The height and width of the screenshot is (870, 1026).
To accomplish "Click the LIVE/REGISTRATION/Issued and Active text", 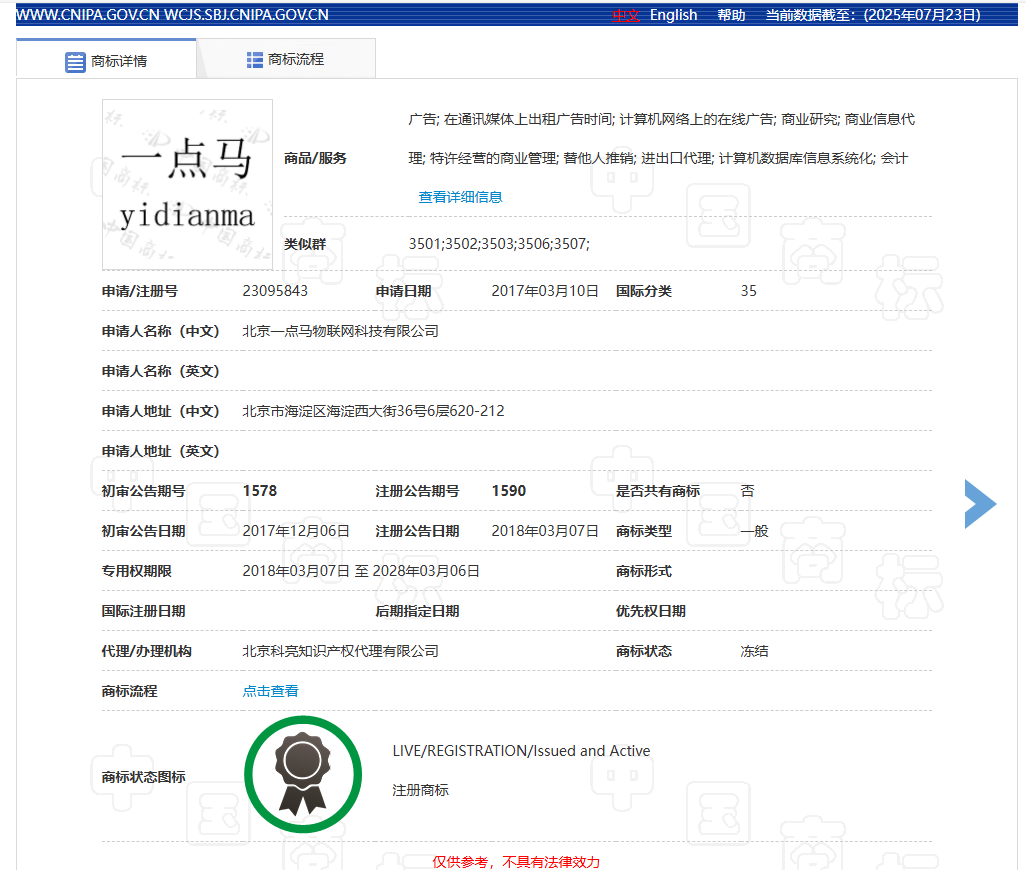I will coord(521,751).
